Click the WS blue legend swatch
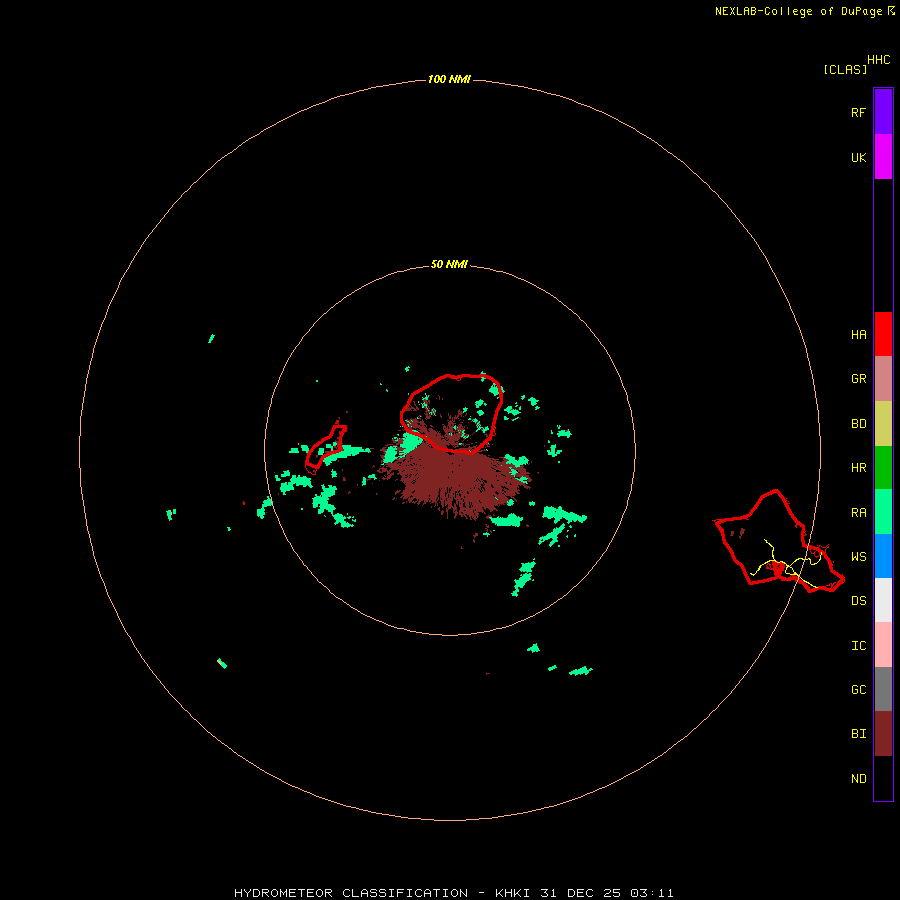This screenshot has height=900, width=900. click(883, 556)
